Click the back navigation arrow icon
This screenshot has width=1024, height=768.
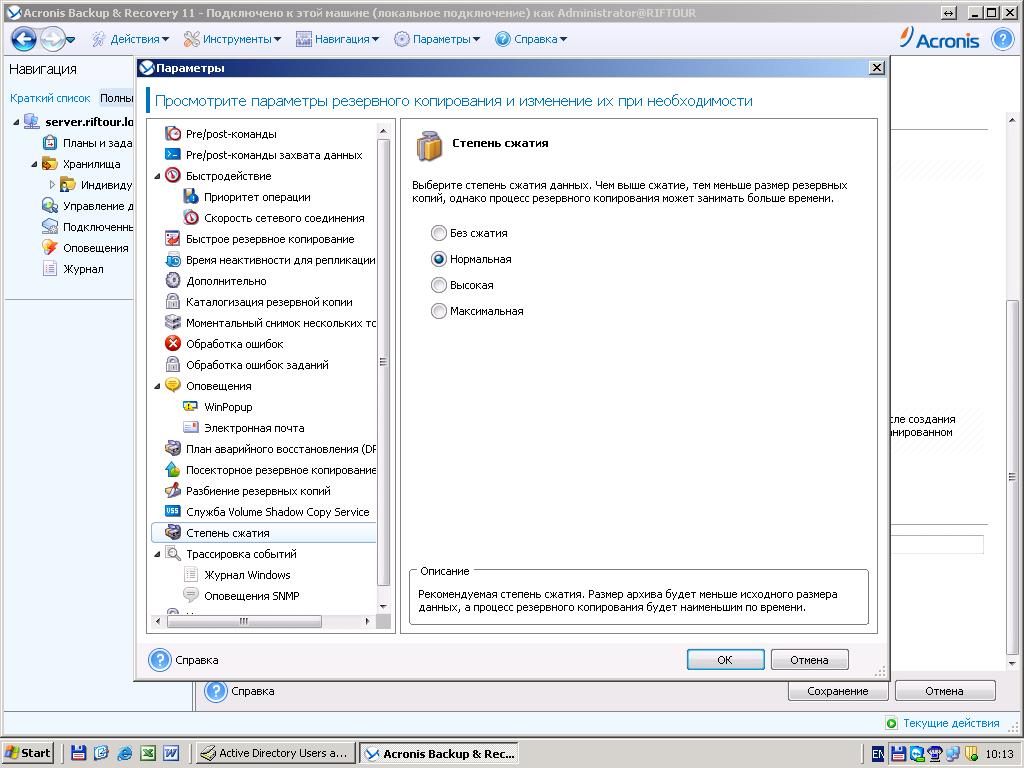(x=24, y=39)
